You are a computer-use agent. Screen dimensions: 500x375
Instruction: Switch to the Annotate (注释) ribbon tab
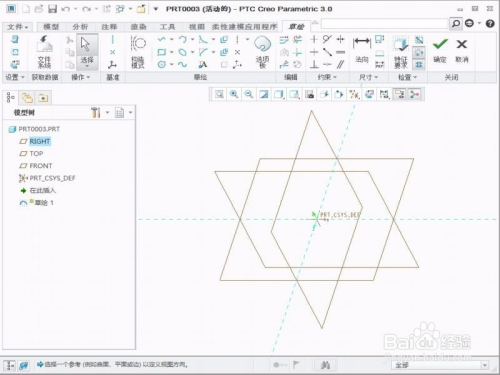[x=109, y=27]
